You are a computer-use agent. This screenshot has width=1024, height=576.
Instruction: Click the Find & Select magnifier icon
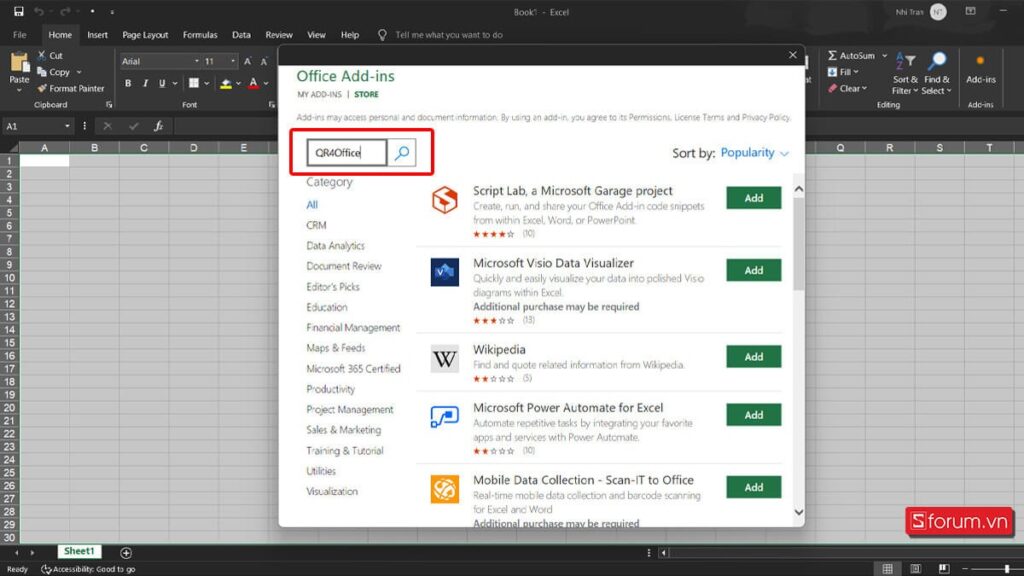[937, 61]
